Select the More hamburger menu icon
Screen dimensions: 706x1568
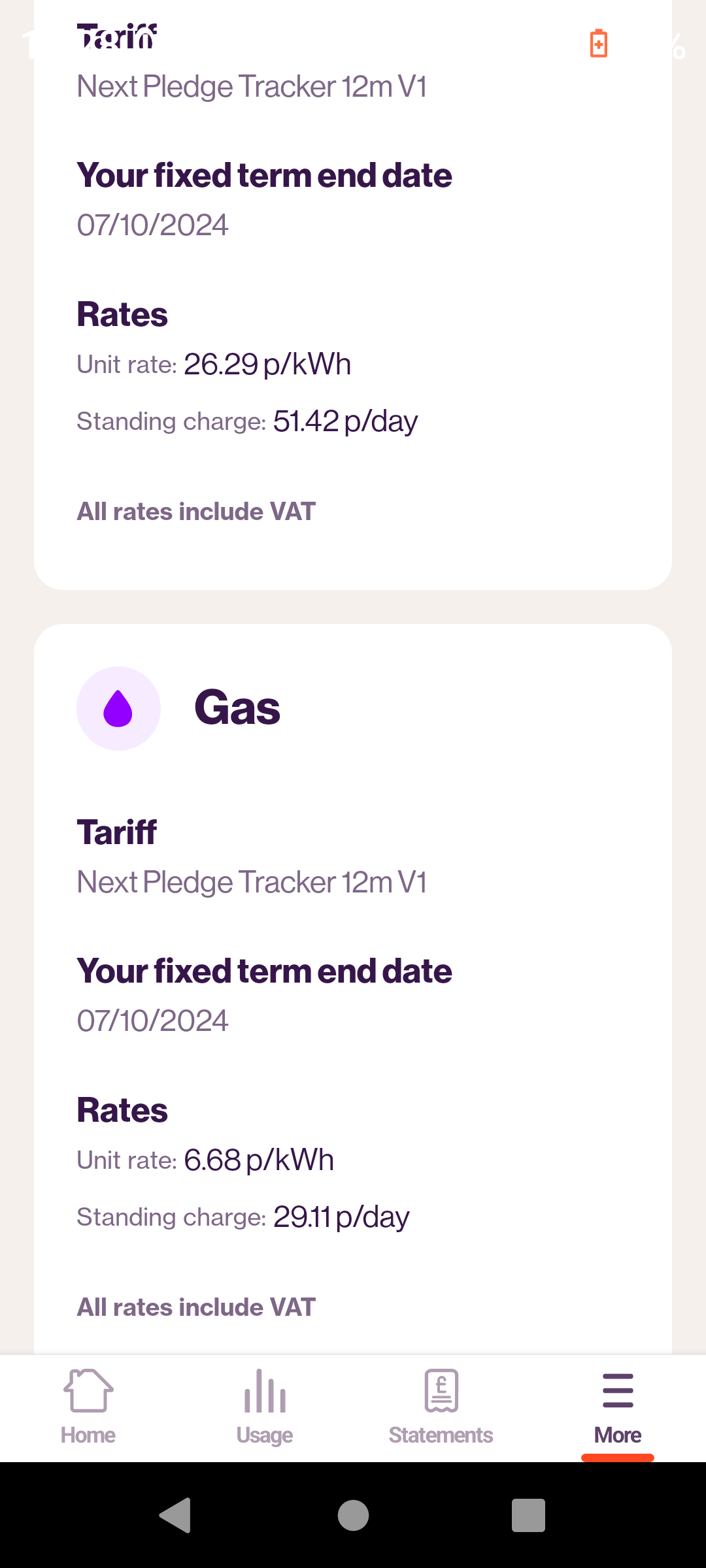point(618,1391)
